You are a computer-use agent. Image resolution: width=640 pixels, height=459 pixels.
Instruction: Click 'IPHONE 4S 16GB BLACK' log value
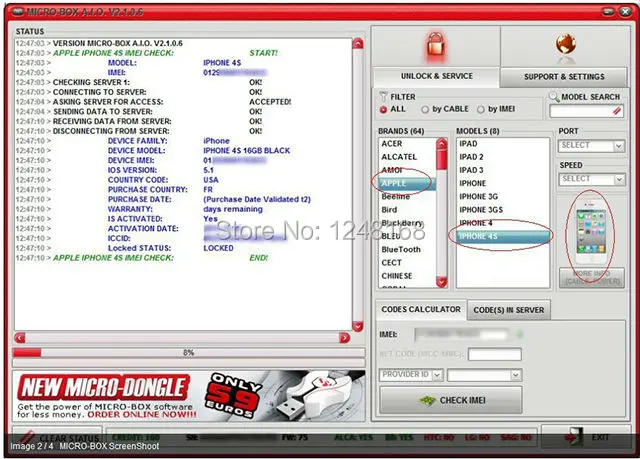coord(247,151)
